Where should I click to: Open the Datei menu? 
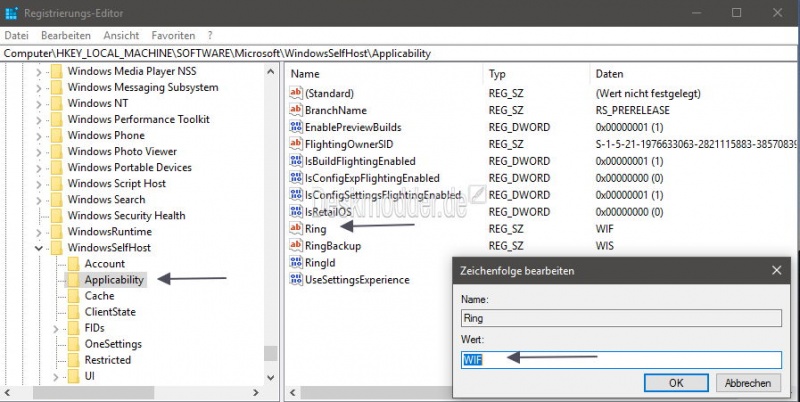[17, 35]
